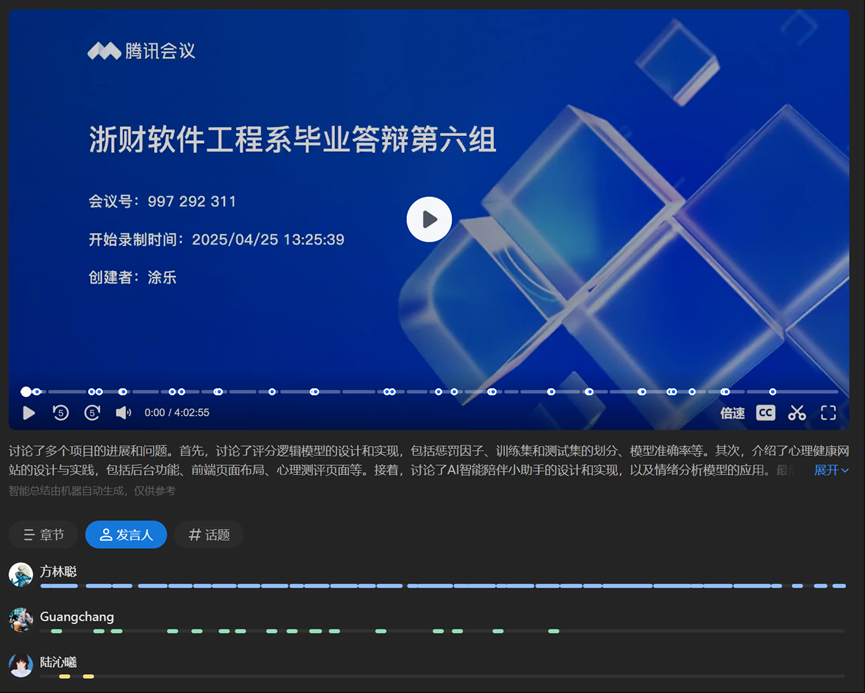Open the 话题 tab
865x693 pixels.
click(209, 535)
